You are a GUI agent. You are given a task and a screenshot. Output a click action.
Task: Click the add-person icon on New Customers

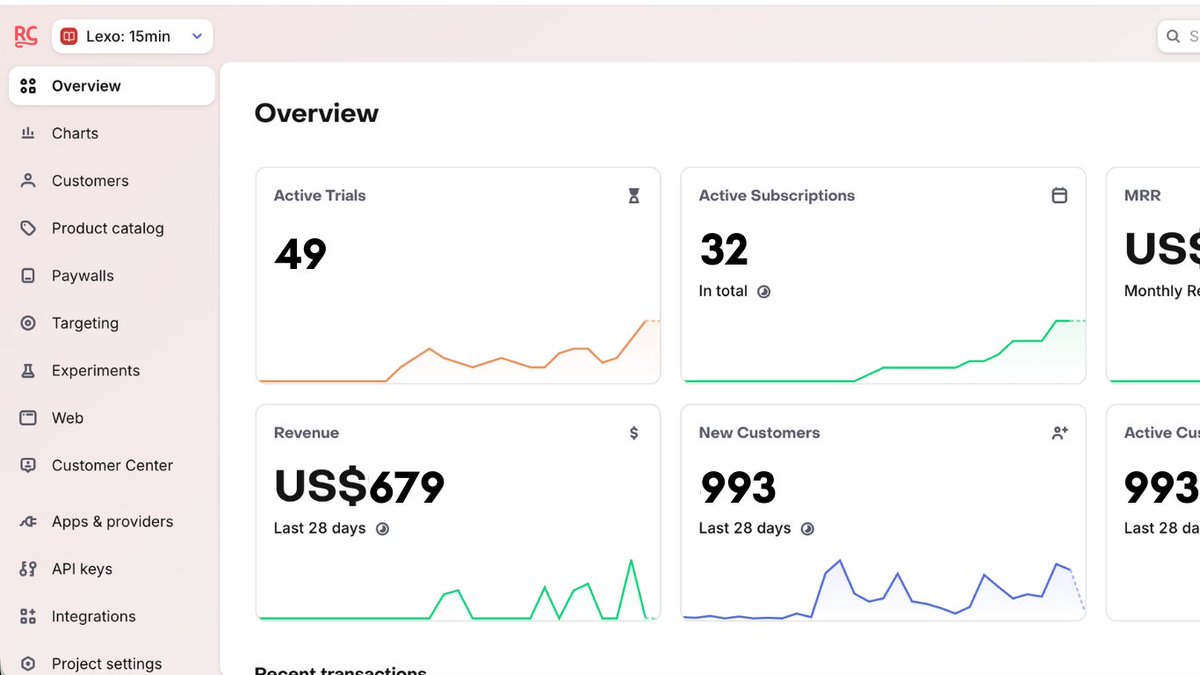pyautogui.click(x=1060, y=433)
